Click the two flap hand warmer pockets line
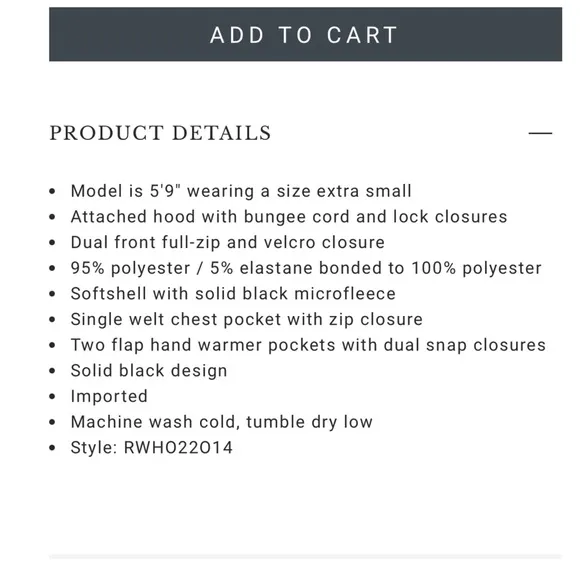Image resolution: width=580 pixels, height=580 pixels. point(308,345)
